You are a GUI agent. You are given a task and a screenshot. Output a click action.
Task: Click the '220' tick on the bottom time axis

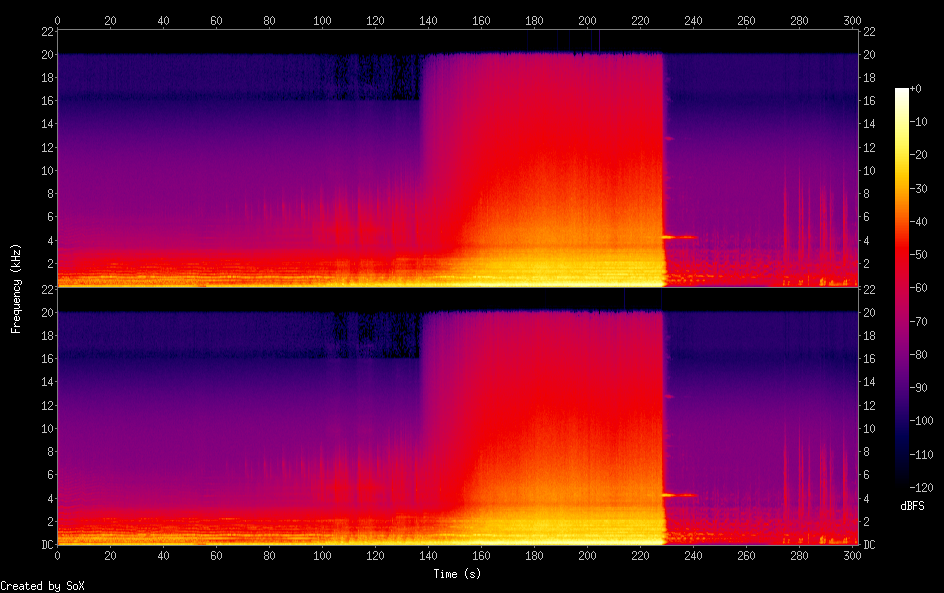640,555
